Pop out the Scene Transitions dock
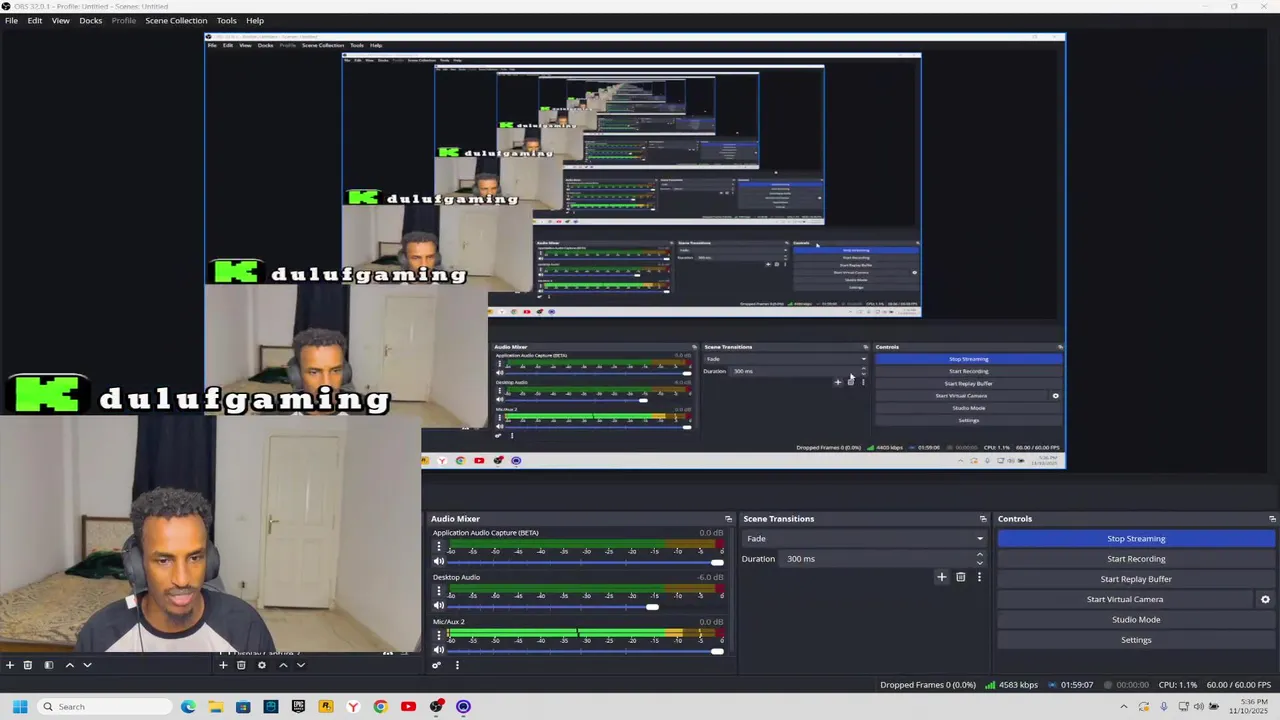Screen dimensions: 1280x720 pos(983,519)
